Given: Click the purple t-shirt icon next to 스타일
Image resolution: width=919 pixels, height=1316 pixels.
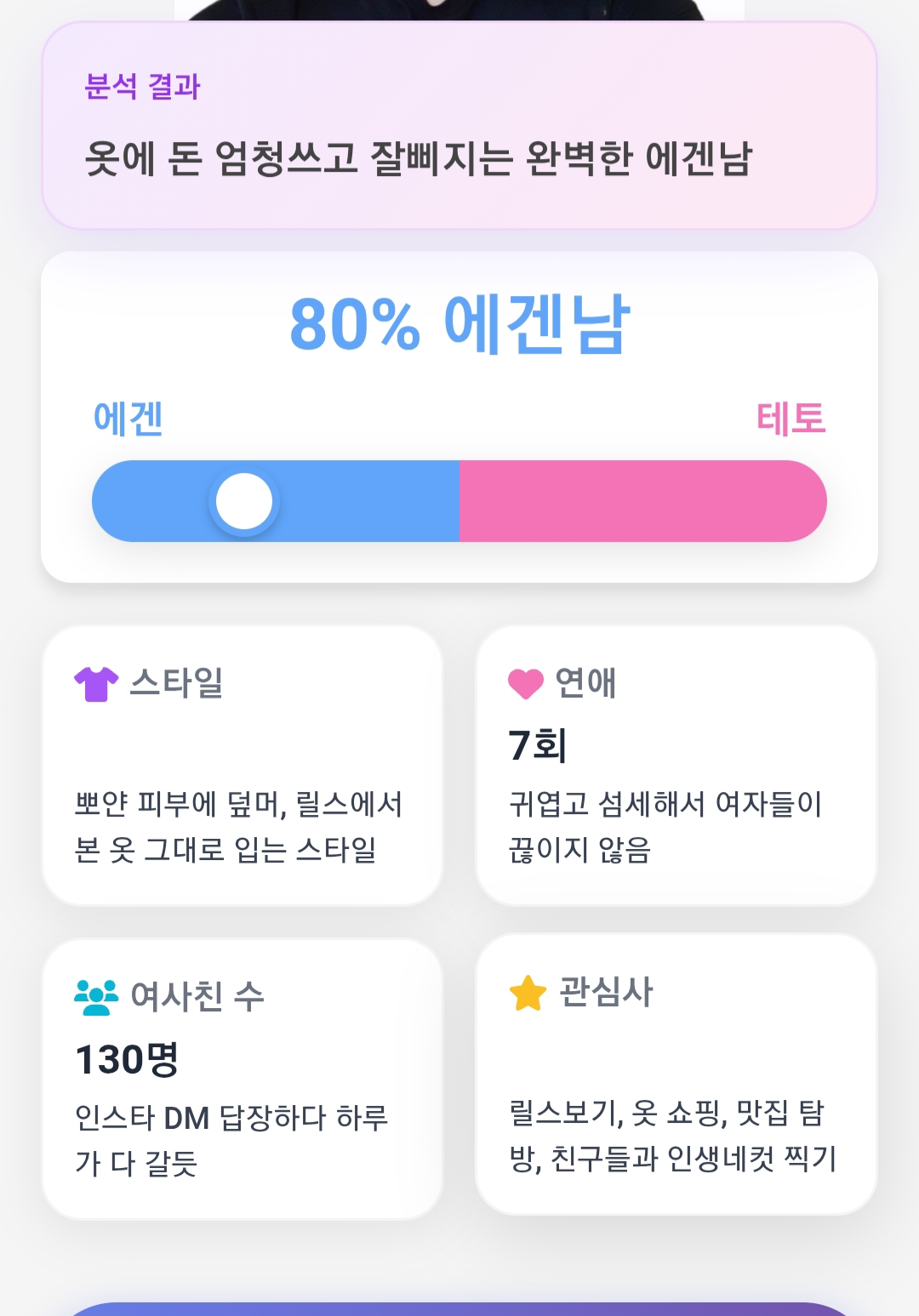Looking at the screenshot, I should (96, 683).
